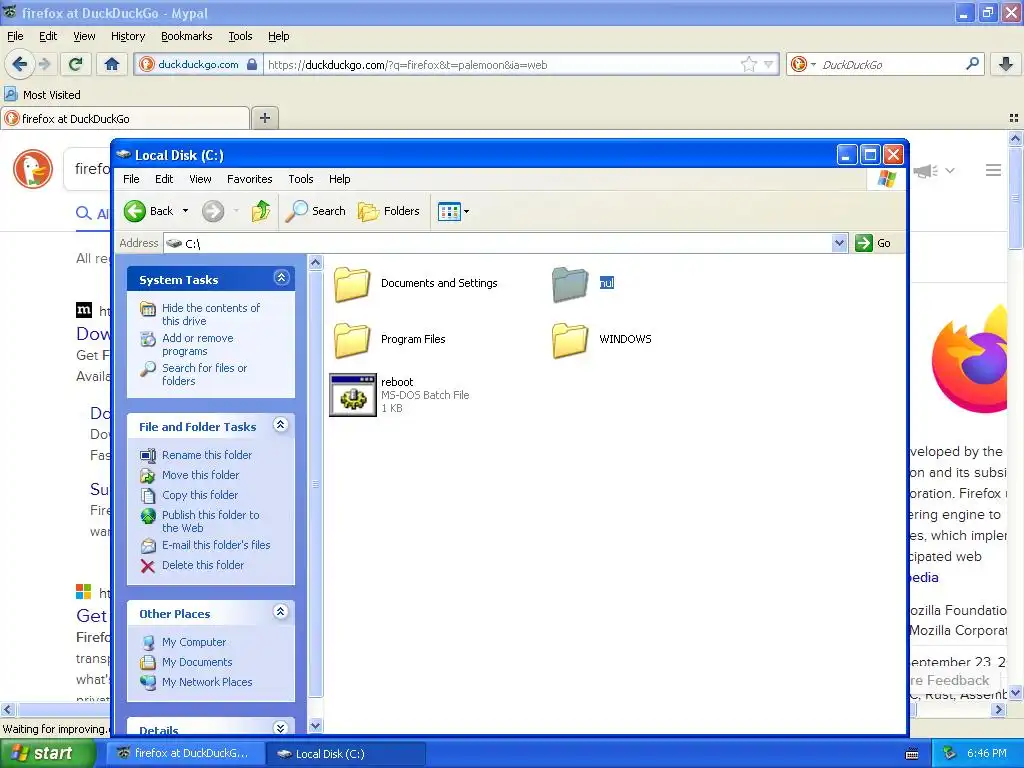Open Explorer Favorites menu
The height and width of the screenshot is (768, 1024).
[249, 179]
